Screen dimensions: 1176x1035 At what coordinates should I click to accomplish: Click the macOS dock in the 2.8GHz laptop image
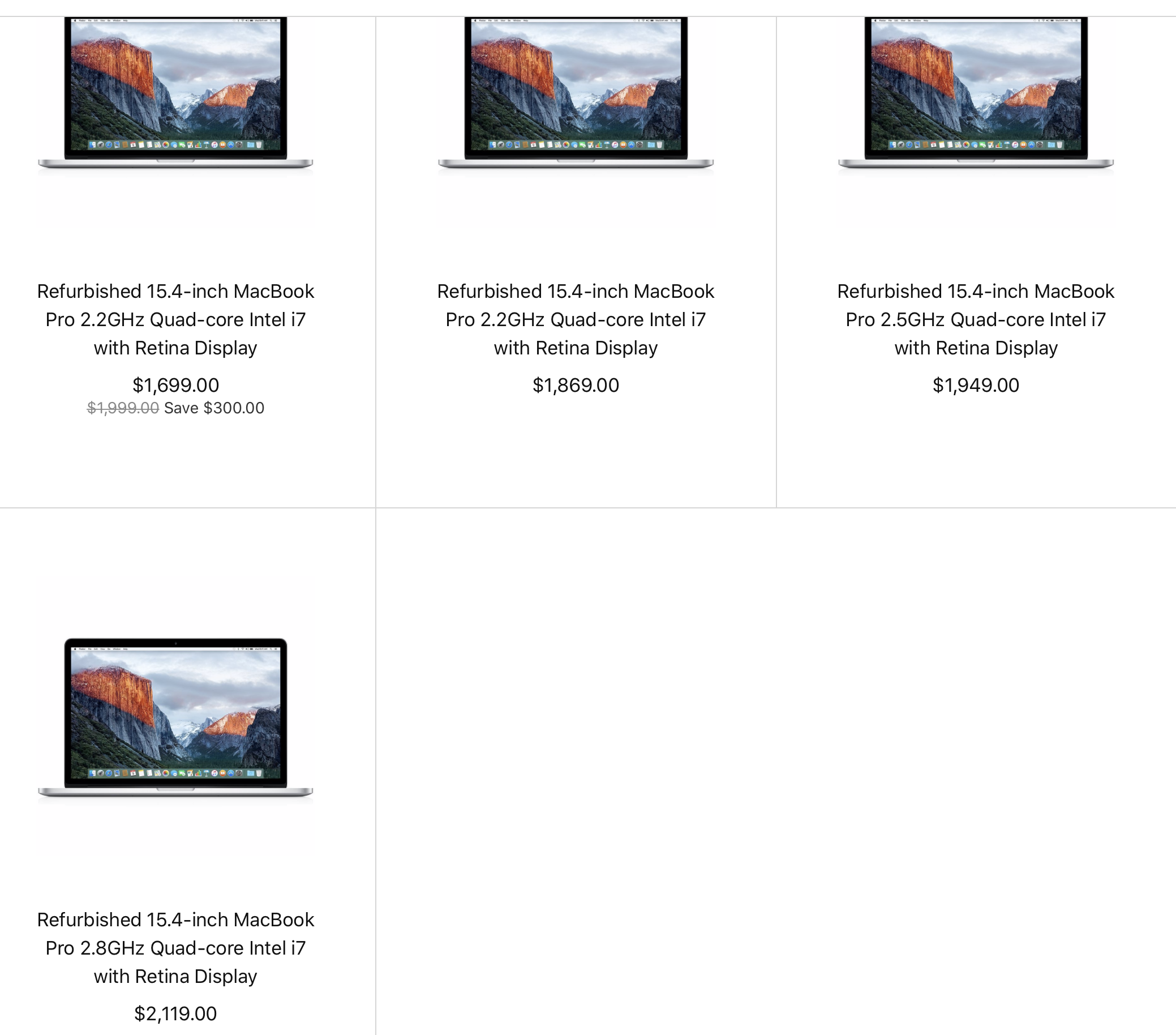tap(175, 773)
